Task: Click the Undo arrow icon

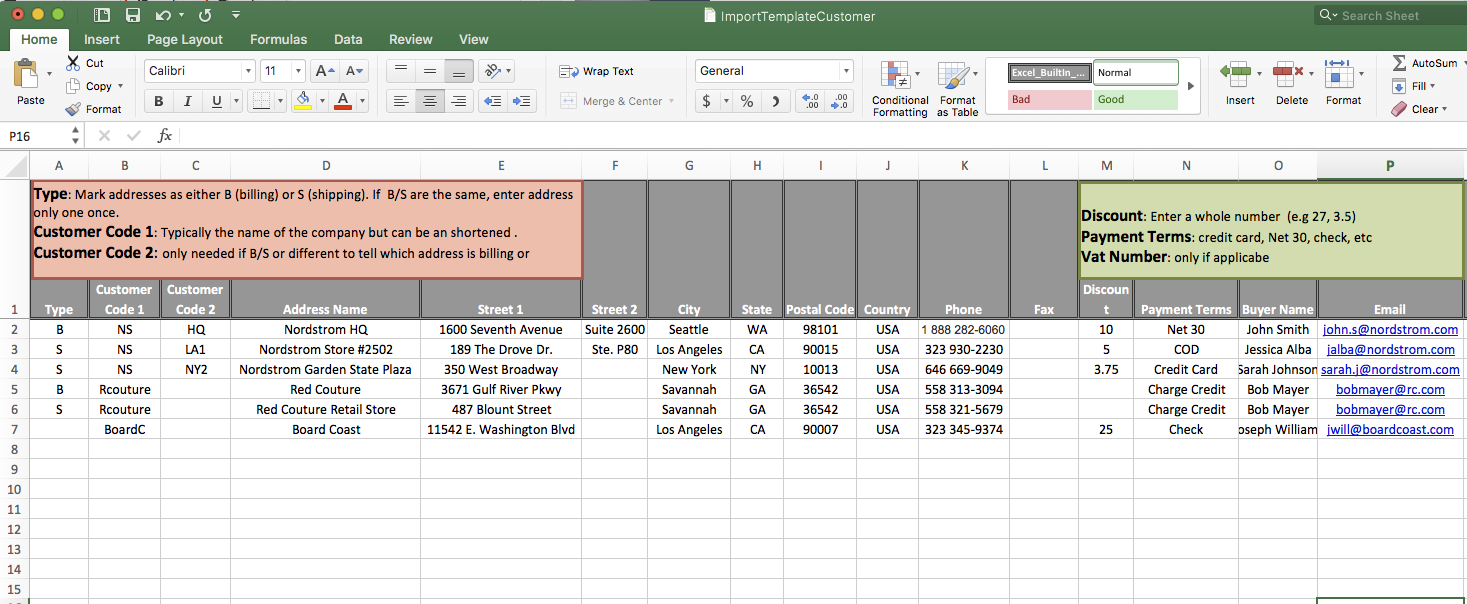Action: [163, 16]
